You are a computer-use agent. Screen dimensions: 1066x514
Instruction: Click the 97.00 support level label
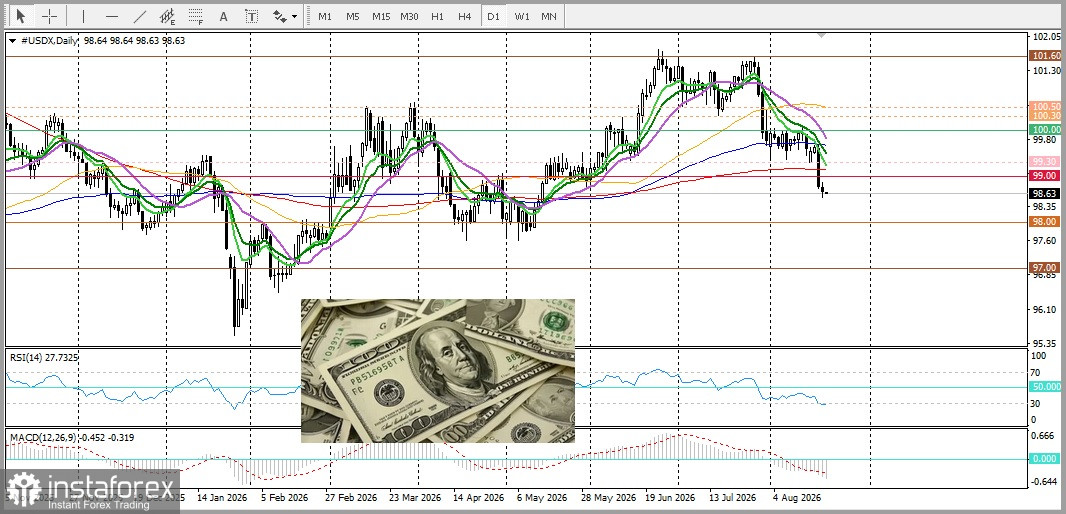click(1046, 268)
